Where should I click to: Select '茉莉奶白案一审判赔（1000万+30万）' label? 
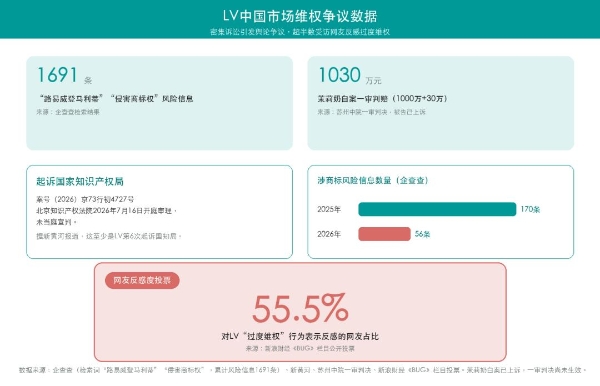[x=382, y=99]
